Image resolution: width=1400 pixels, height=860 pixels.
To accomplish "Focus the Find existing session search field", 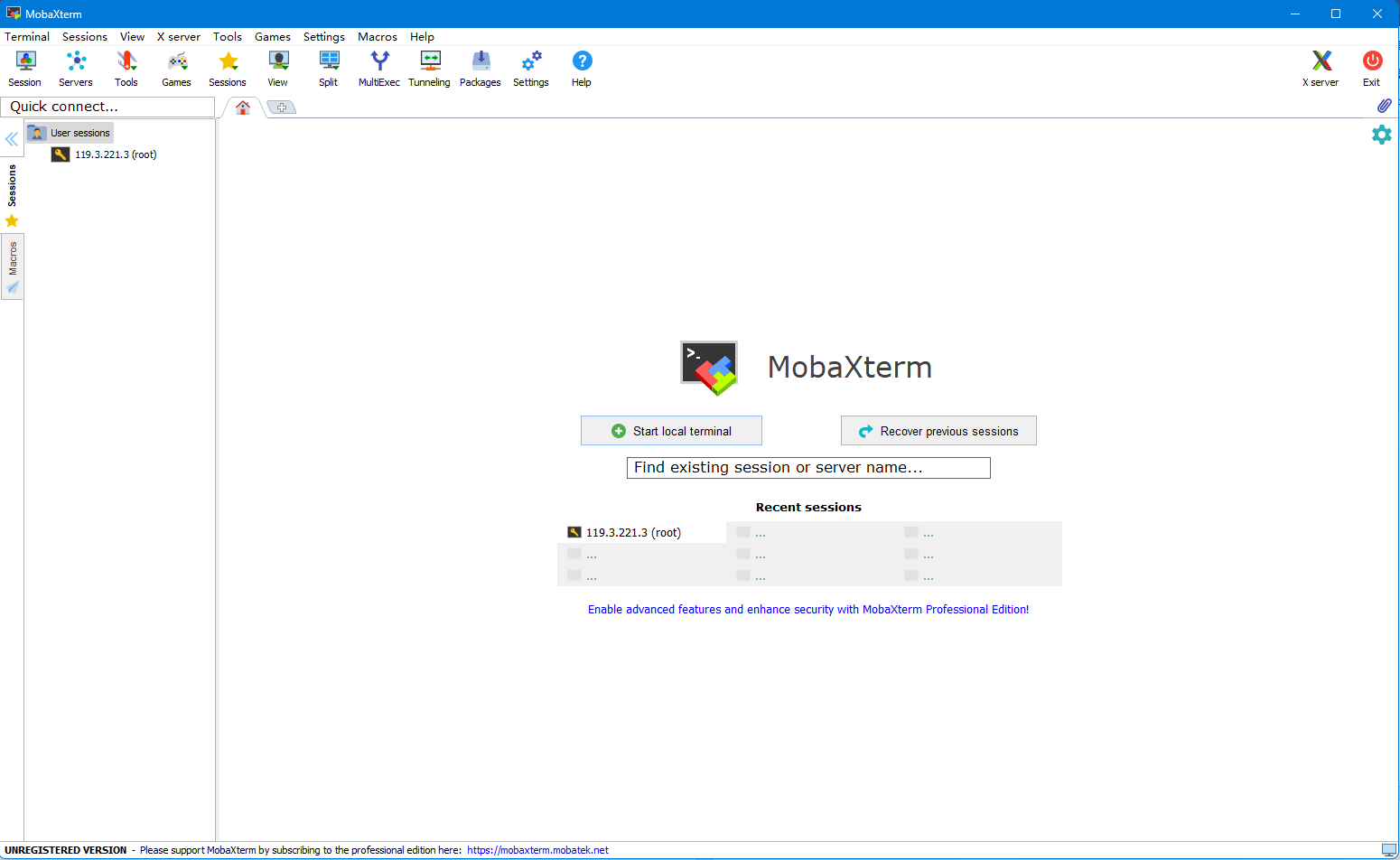I will pos(808,468).
